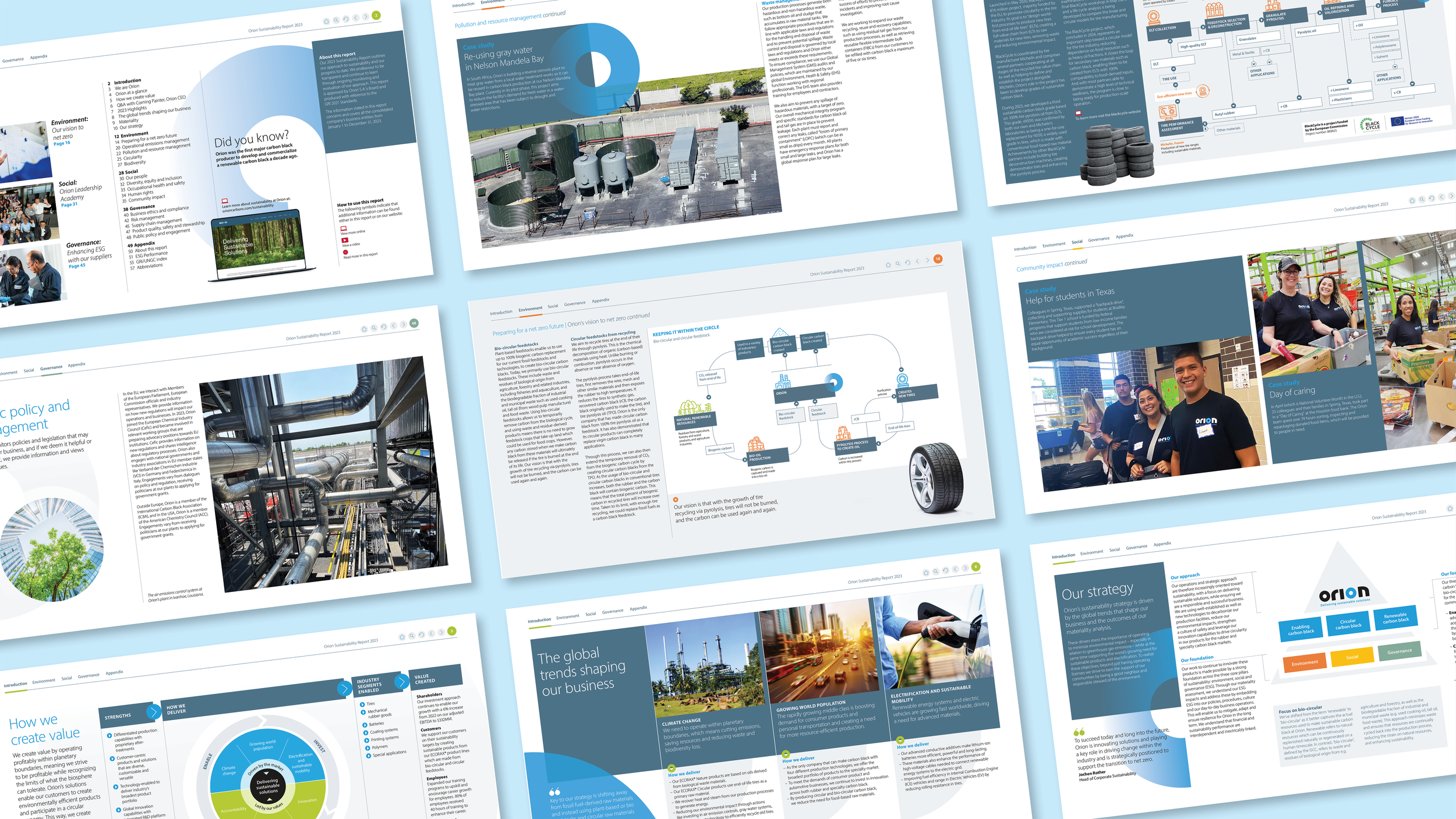1456x819 pixels.
Task: Click the home icon on page 8
Action: 926,573
